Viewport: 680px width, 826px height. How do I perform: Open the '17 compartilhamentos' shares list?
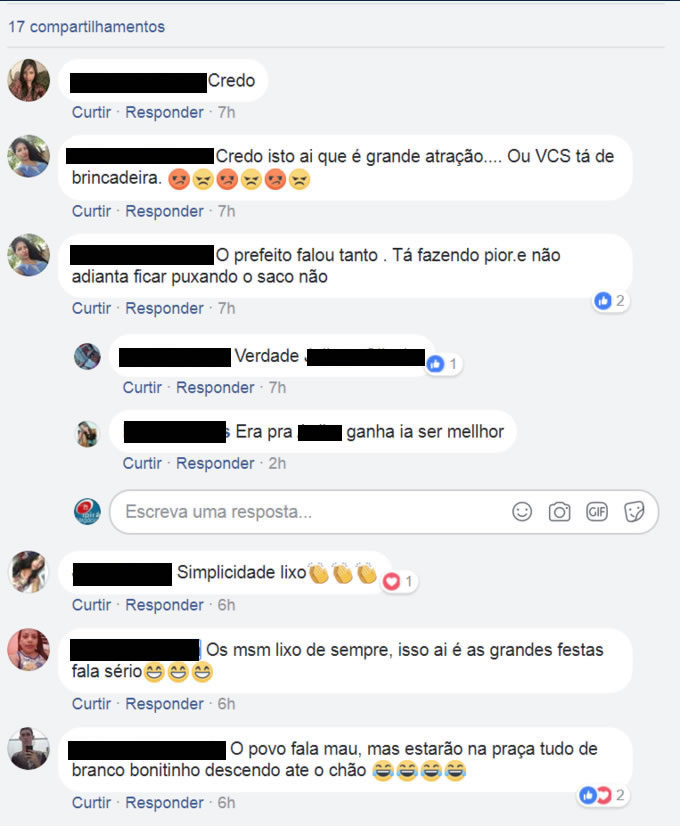[x=86, y=27]
